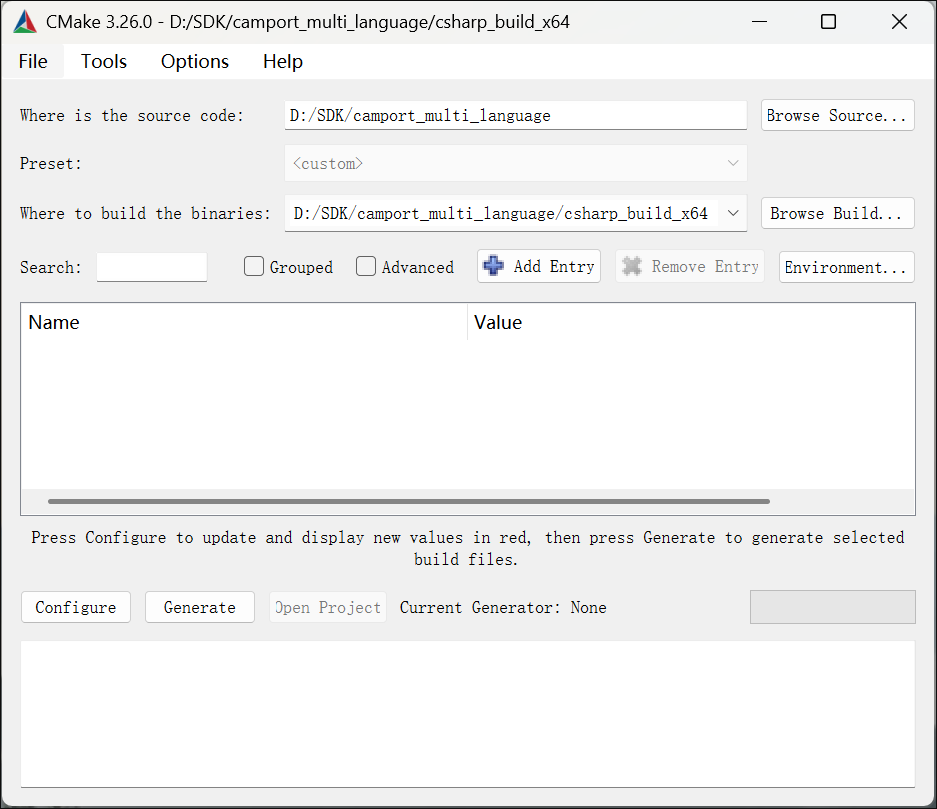Focus the Search input box
This screenshot has height=809, width=937.
(x=152, y=267)
